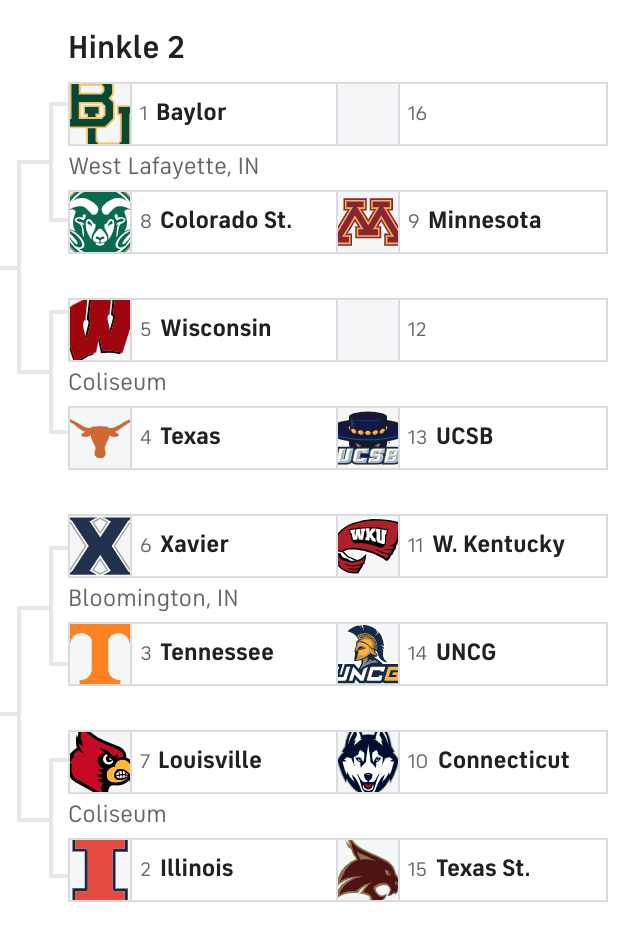Click the Colorado St. ram logo

click(x=100, y=222)
